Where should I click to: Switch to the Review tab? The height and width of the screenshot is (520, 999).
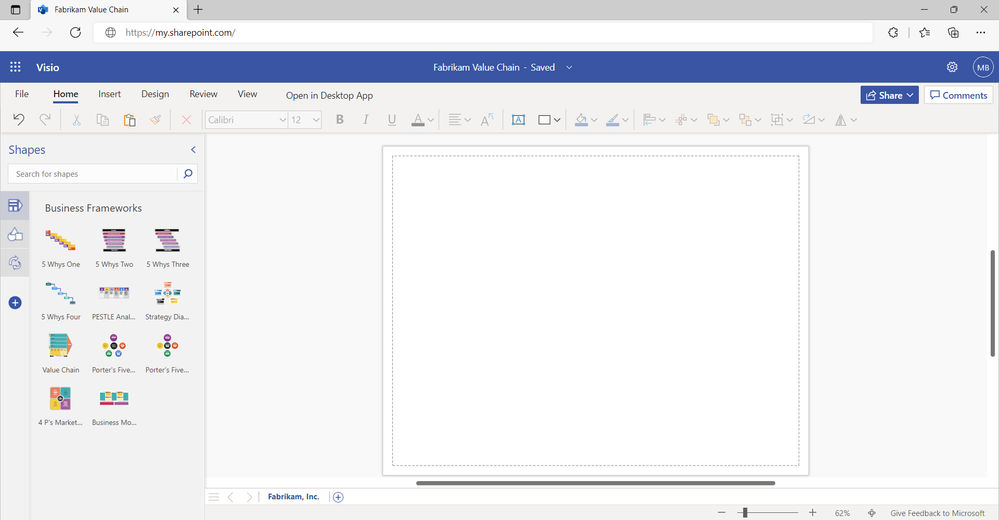203,94
